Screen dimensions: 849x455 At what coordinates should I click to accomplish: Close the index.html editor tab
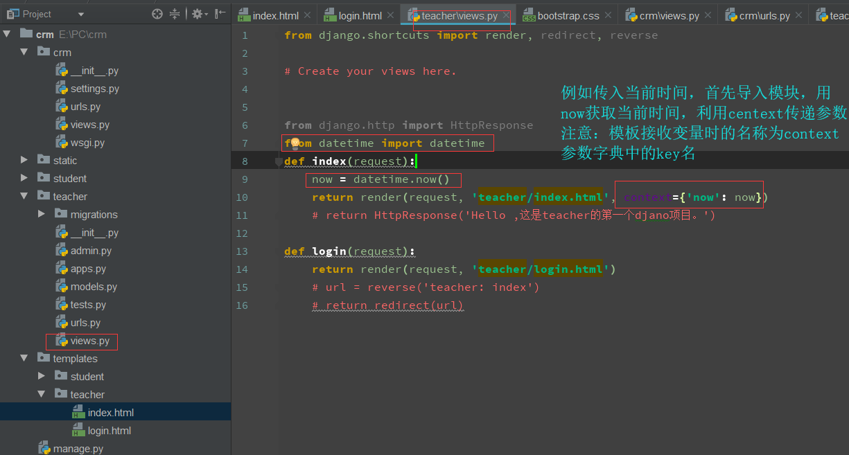click(x=307, y=16)
